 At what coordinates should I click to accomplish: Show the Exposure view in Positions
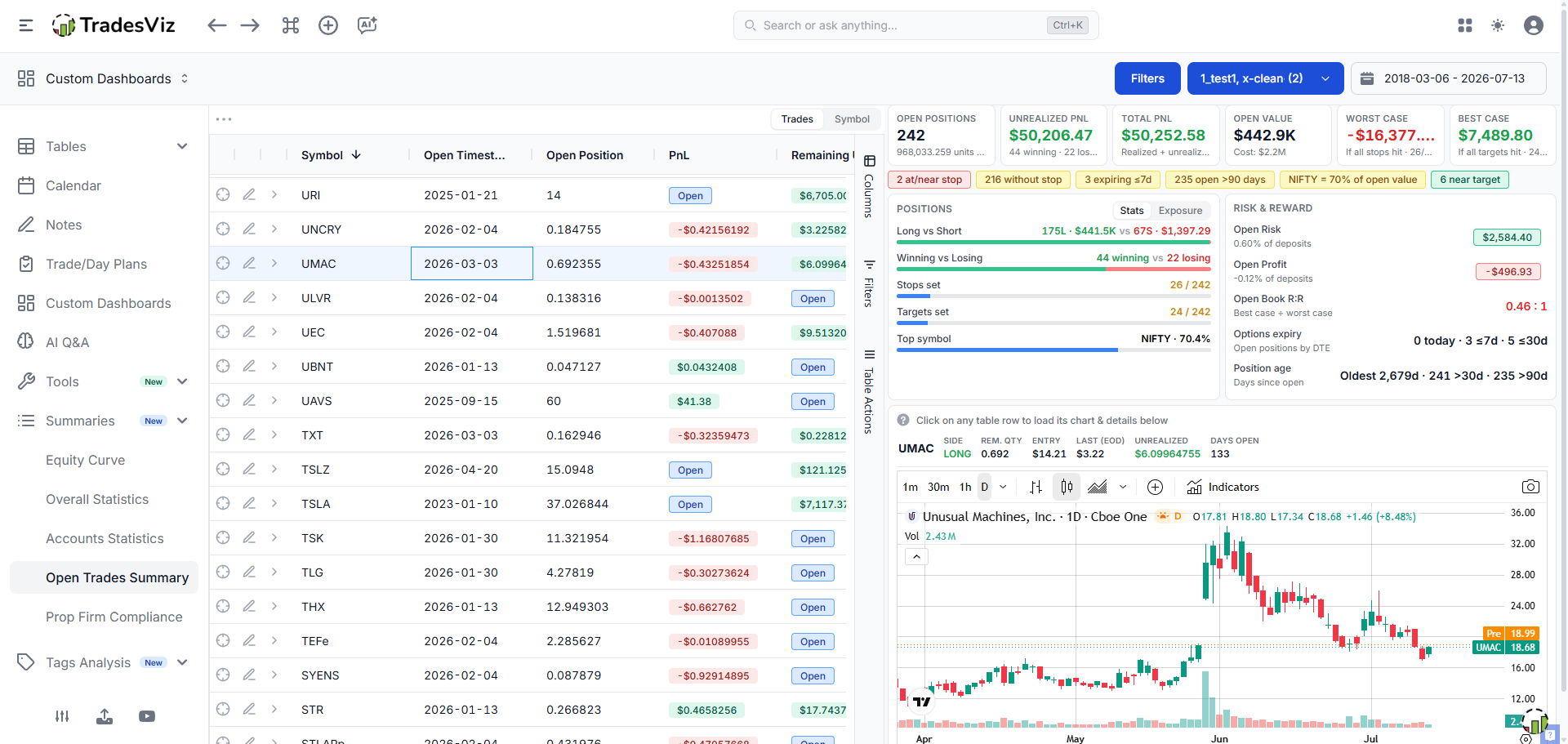pyautogui.click(x=1180, y=211)
